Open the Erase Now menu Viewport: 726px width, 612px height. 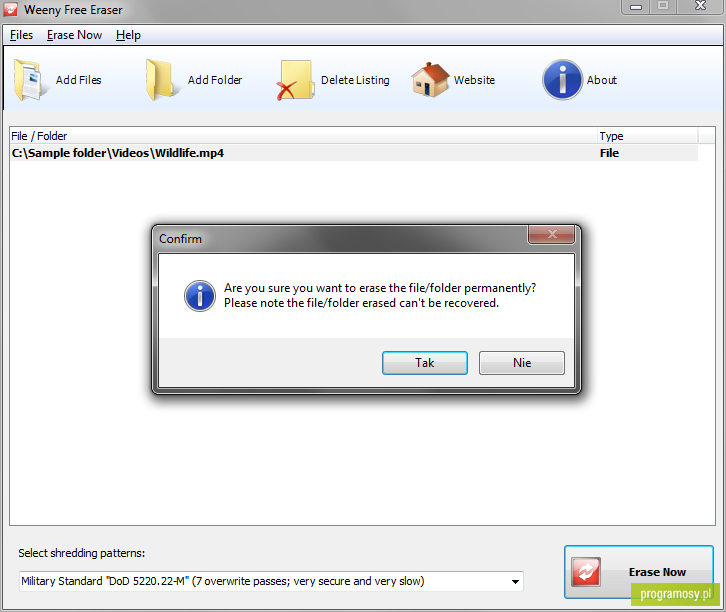click(74, 35)
